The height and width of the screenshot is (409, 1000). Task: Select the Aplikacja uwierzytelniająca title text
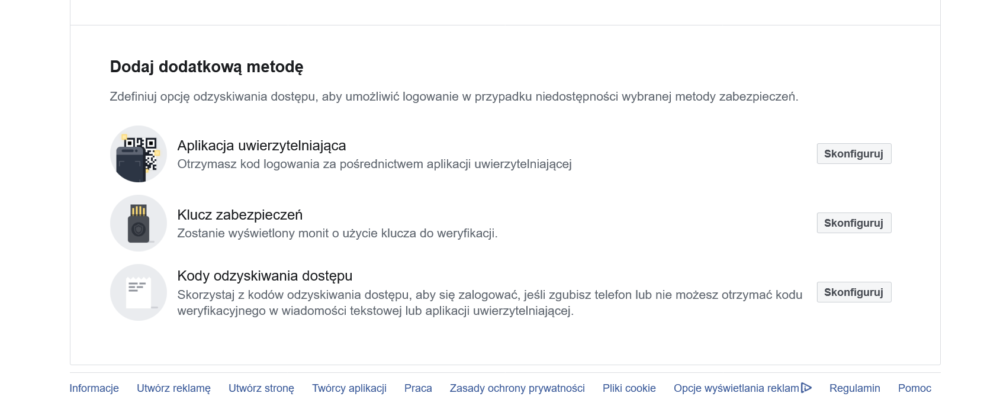[261, 145]
